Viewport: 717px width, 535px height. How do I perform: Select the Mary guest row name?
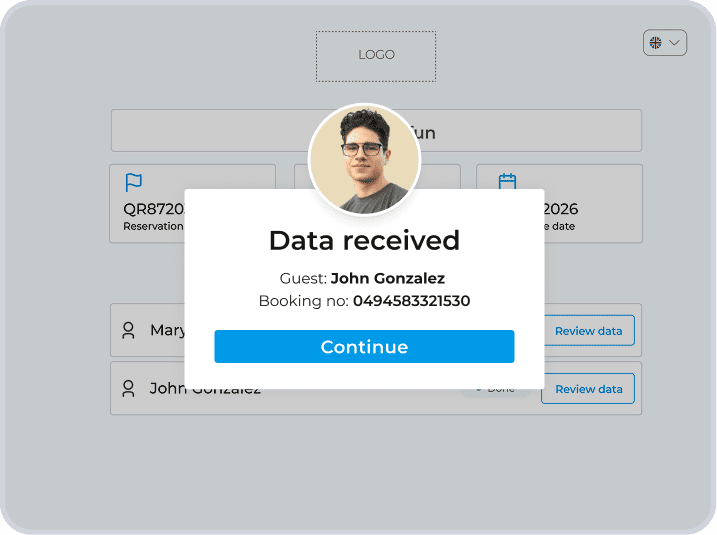(167, 330)
